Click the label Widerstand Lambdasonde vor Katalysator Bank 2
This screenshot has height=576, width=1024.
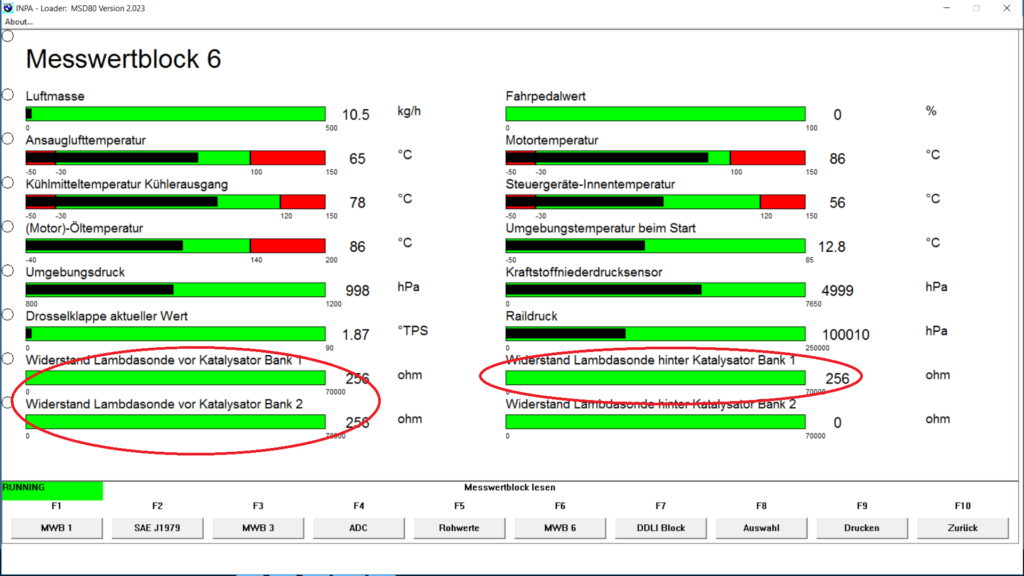pos(165,404)
